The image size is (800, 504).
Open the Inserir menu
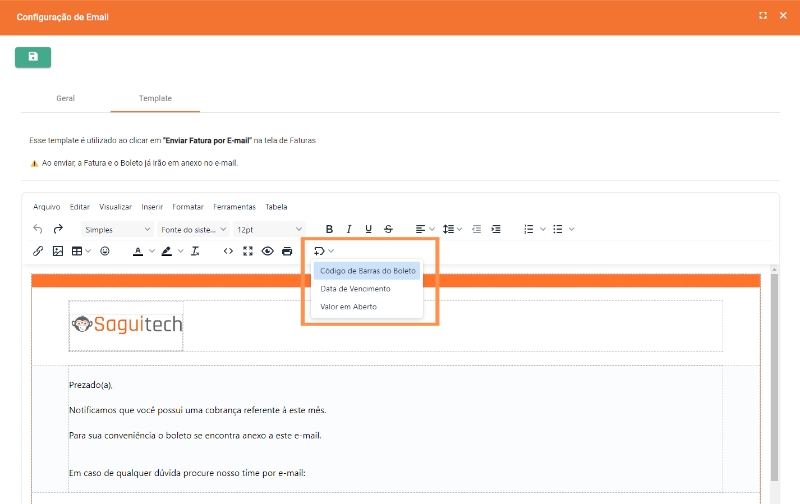click(x=152, y=207)
